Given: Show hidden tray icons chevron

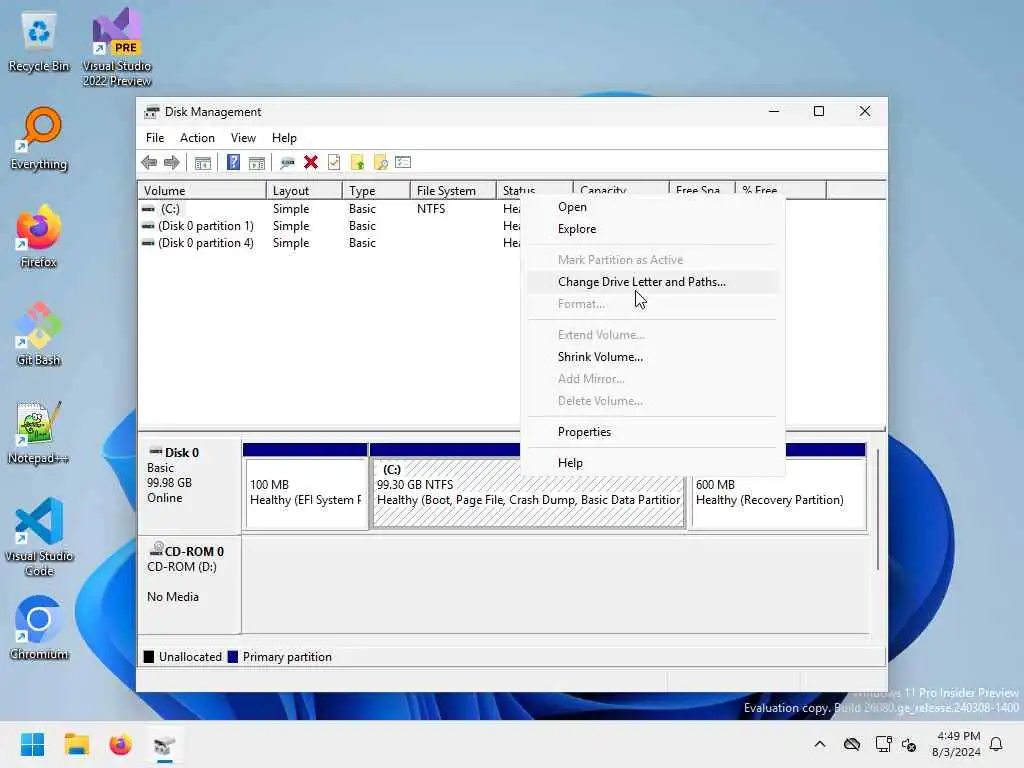Looking at the screenshot, I should click(x=820, y=744).
